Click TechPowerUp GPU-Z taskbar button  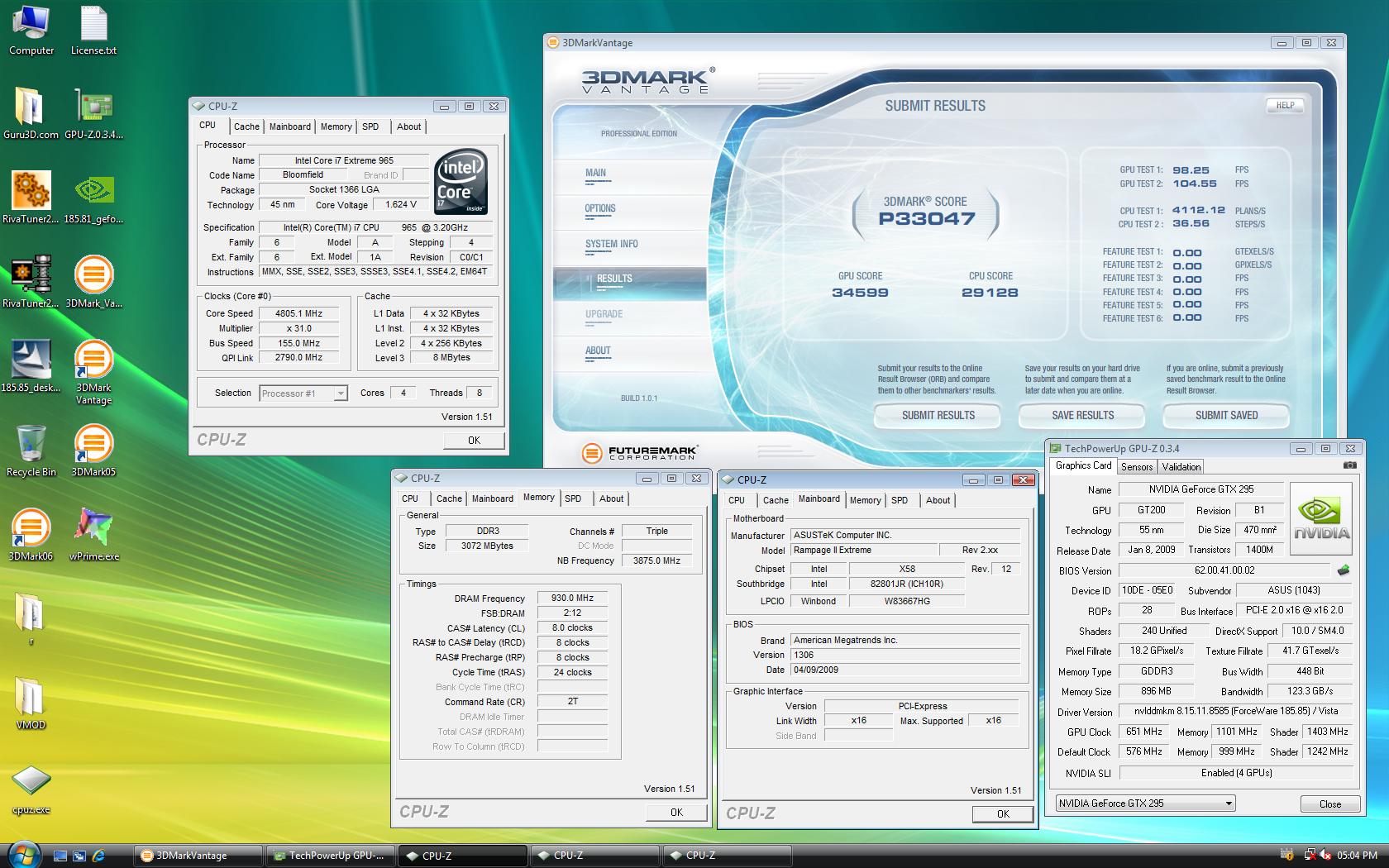(x=331, y=856)
